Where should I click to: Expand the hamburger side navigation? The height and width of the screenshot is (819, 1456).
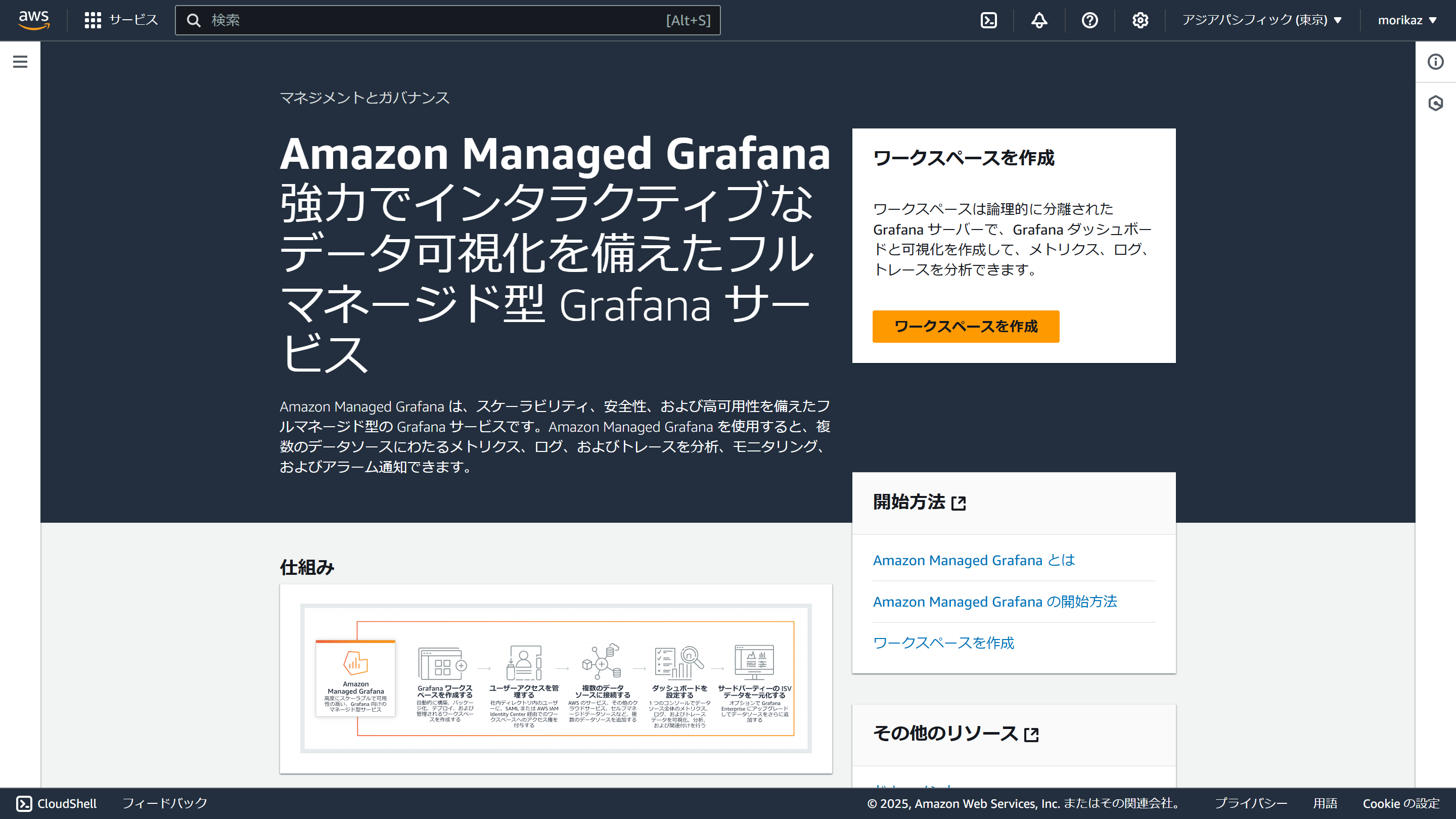(20, 62)
